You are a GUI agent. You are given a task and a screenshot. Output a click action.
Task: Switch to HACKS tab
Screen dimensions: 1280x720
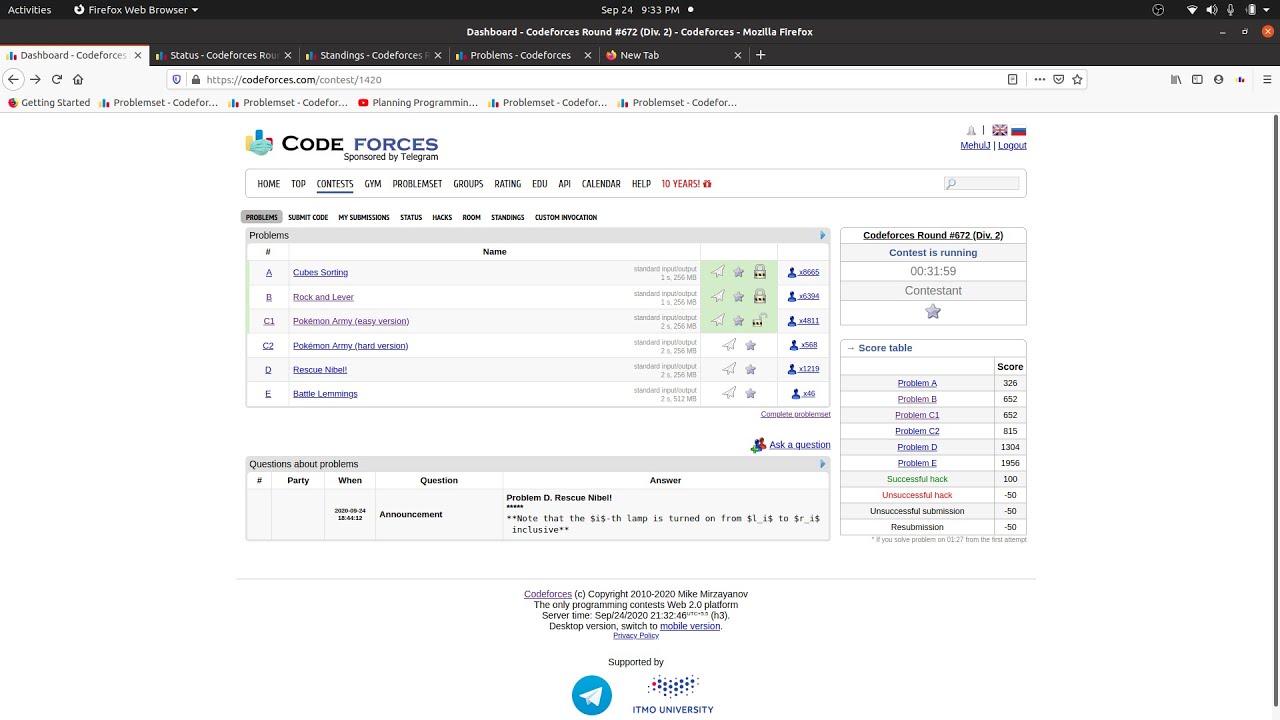tap(442, 217)
